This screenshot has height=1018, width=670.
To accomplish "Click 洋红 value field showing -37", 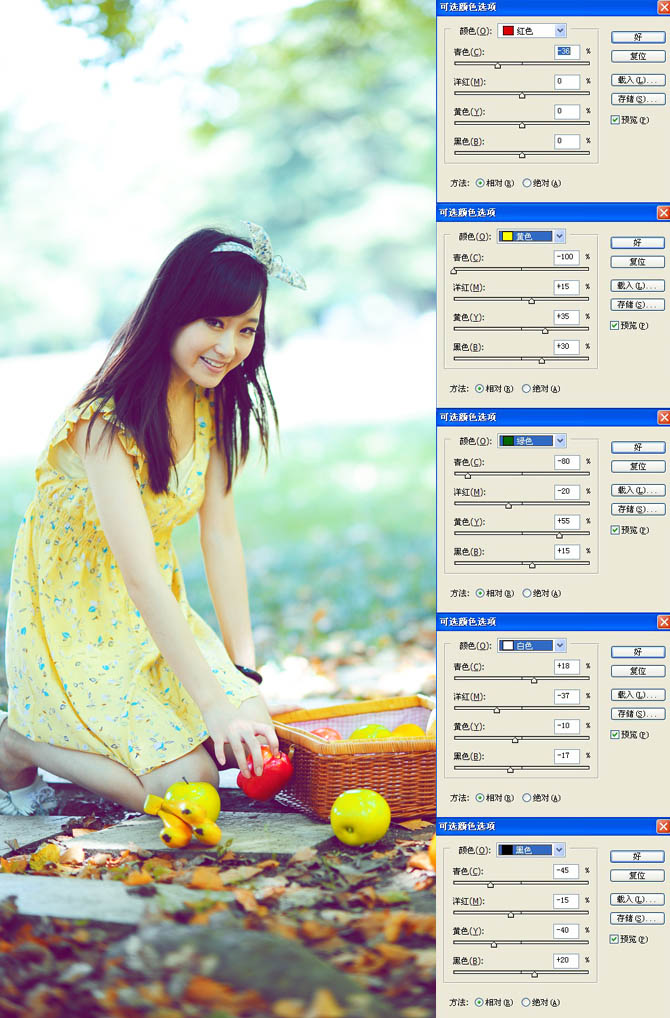I will pos(567,696).
